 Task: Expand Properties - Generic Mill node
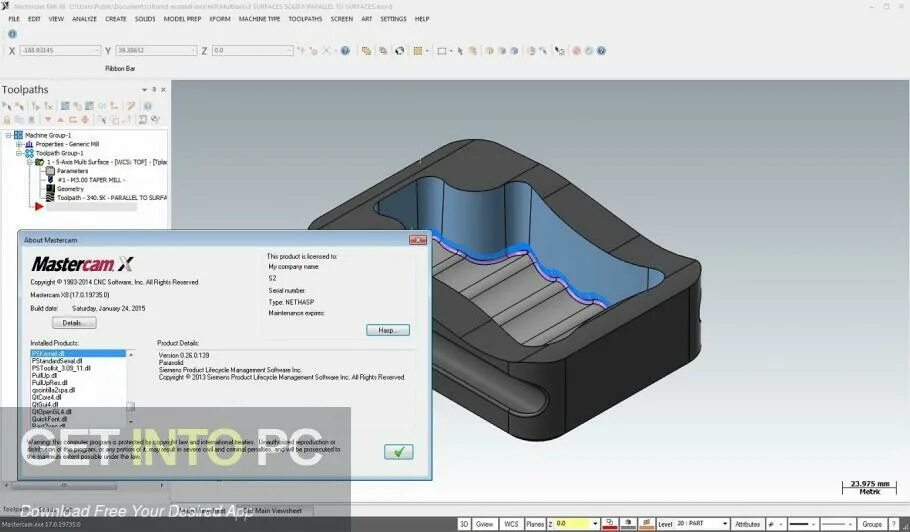click(x=19, y=144)
